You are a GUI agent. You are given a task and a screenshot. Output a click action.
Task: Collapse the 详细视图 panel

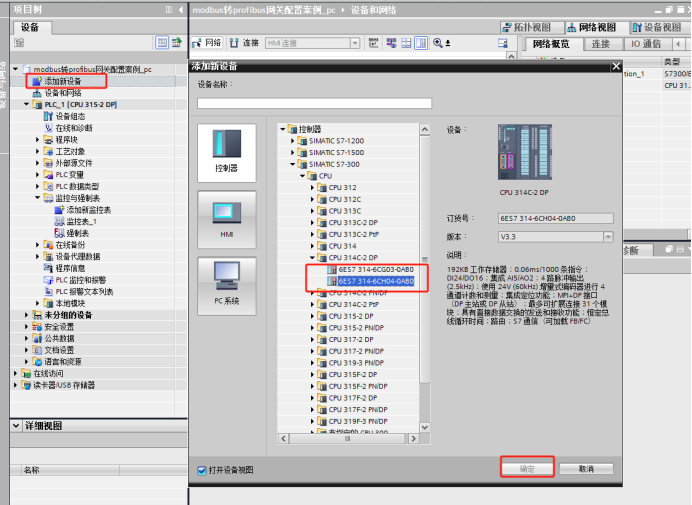coord(16,426)
